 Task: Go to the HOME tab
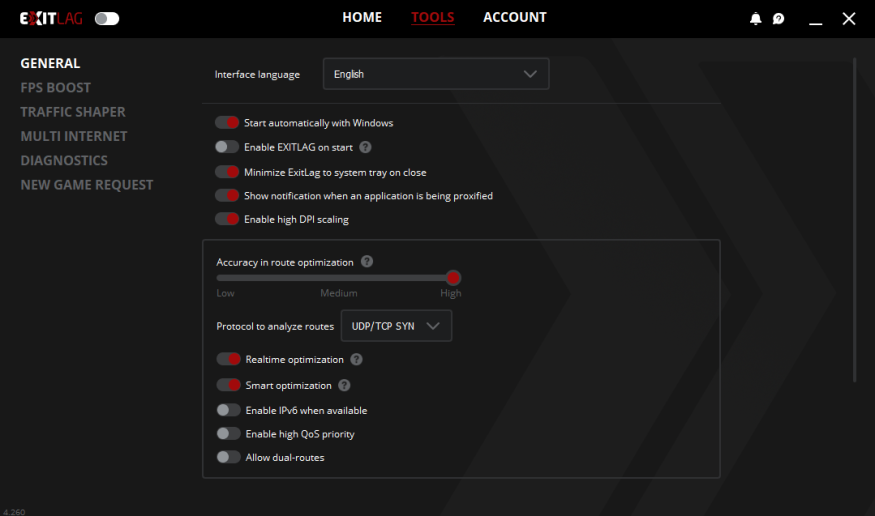(362, 17)
